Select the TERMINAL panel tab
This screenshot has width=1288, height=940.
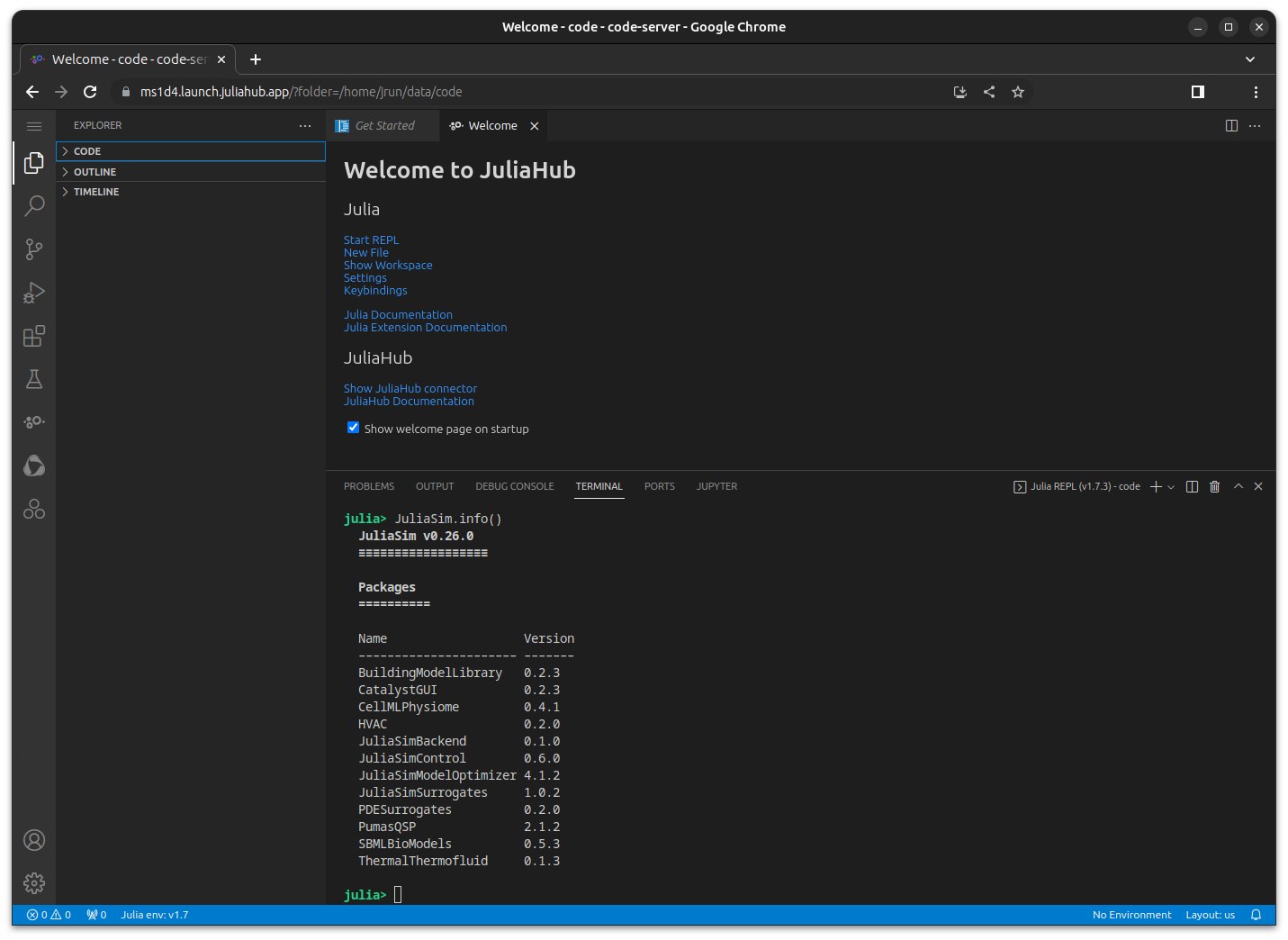(599, 486)
